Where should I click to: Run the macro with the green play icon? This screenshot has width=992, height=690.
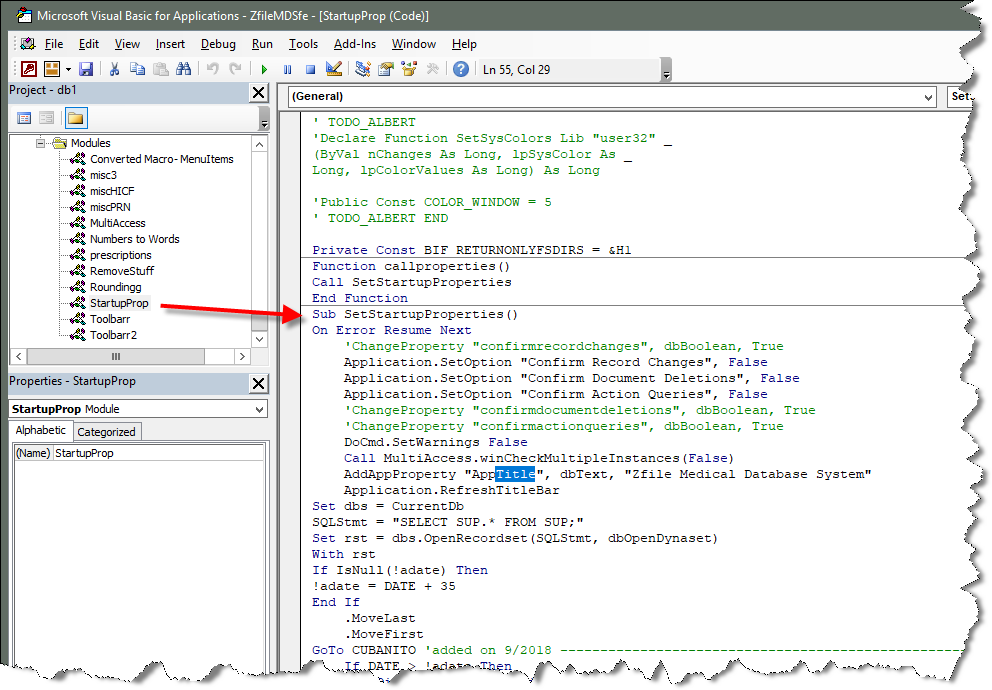(264, 69)
